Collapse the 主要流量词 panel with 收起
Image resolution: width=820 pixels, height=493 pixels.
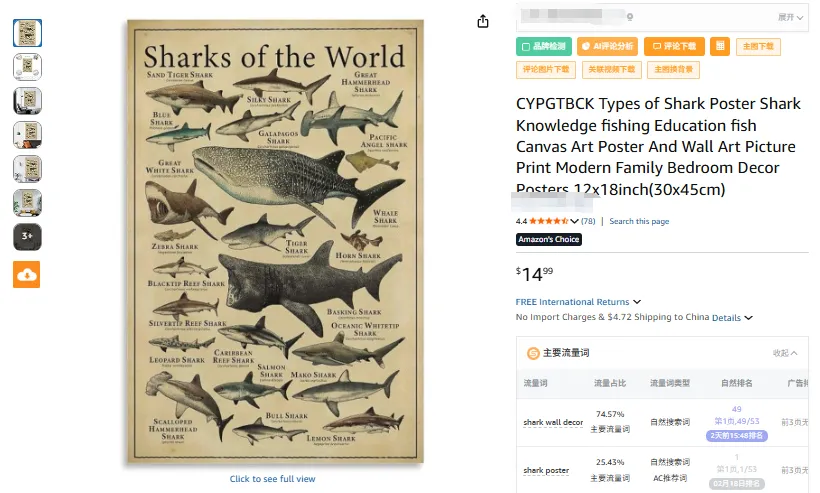click(x=785, y=353)
